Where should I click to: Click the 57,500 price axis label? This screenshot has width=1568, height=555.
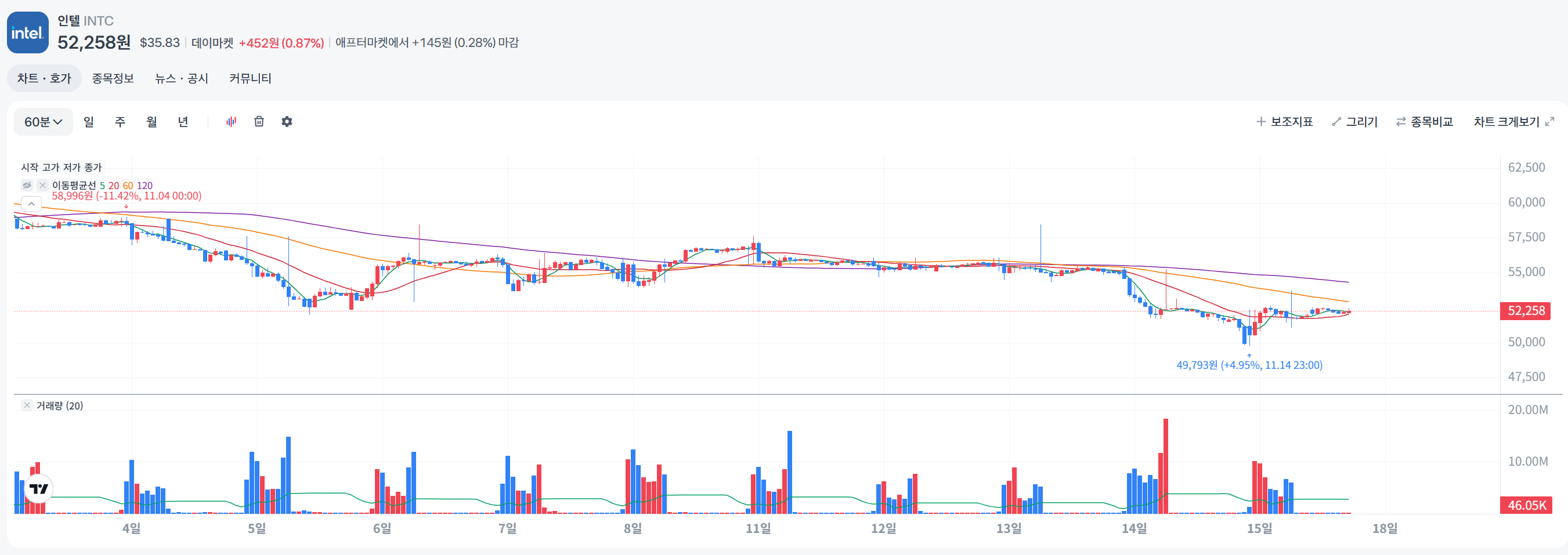pos(1527,237)
